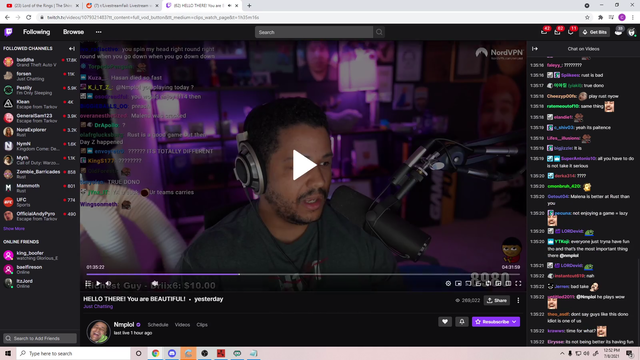Switch to the Lord of the Rings YouTube tab
The image size is (640, 360).
point(42,6)
